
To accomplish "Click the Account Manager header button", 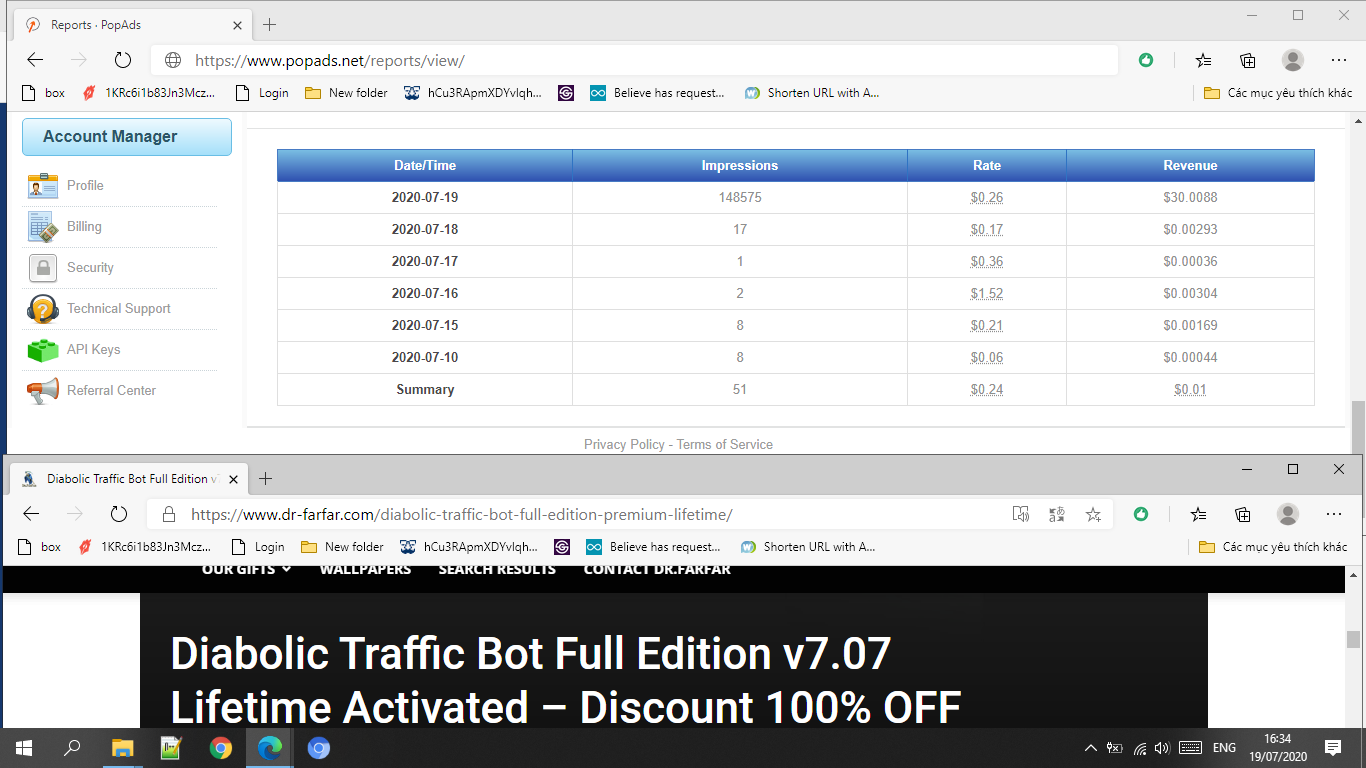I will pos(127,137).
